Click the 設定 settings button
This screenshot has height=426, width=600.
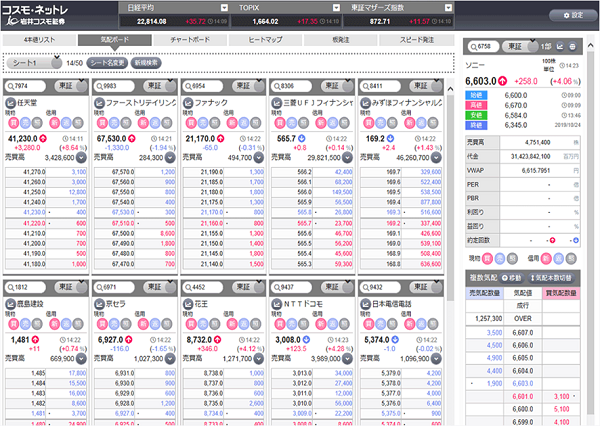click(x=573, y=15)
